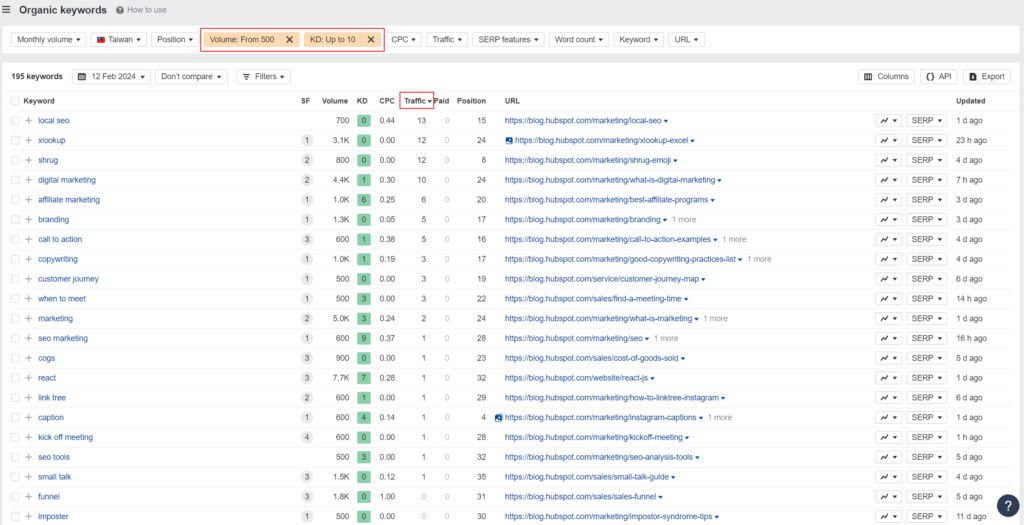Open the Keyword filter dropdown in filter bar
This screenshot has width=1024, height=525.
point(639,39)
